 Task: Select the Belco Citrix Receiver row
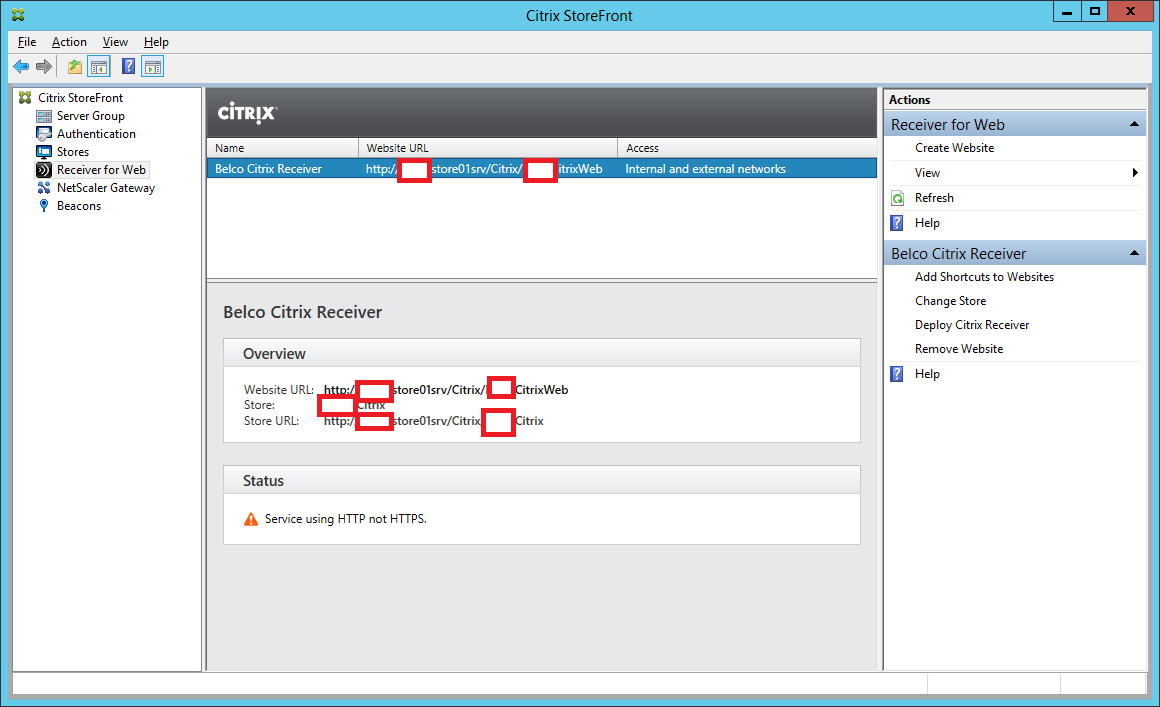pyautogui.click(x=542, y=169)
